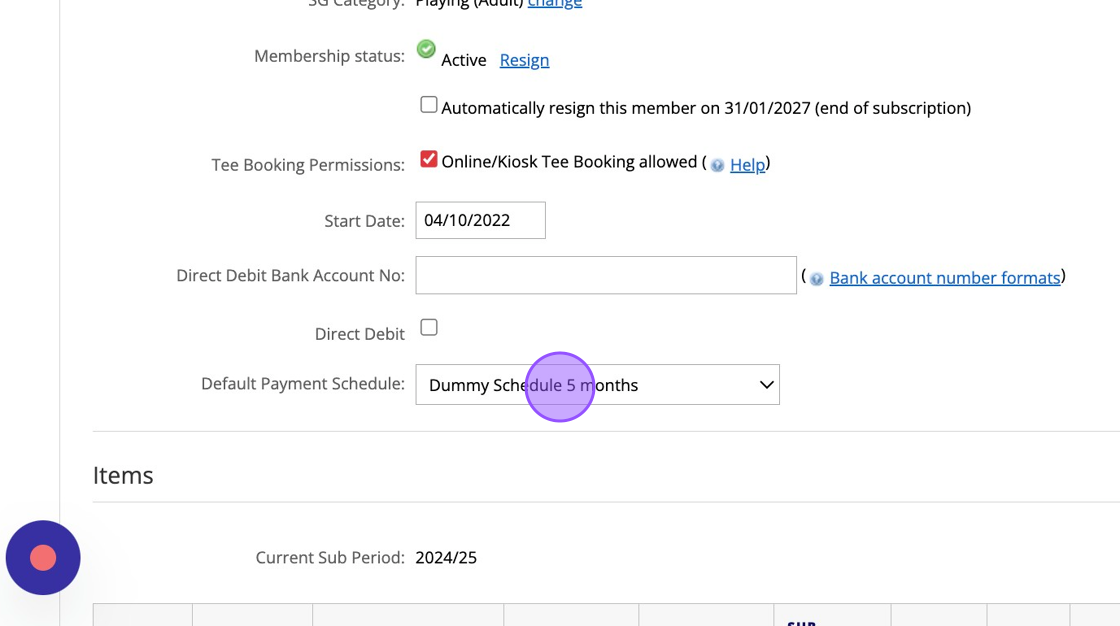Enable automatic resign on 31/01/2027 checkbox
Viewport: 1120px width, 626px height.
click(x=429, y=105)
